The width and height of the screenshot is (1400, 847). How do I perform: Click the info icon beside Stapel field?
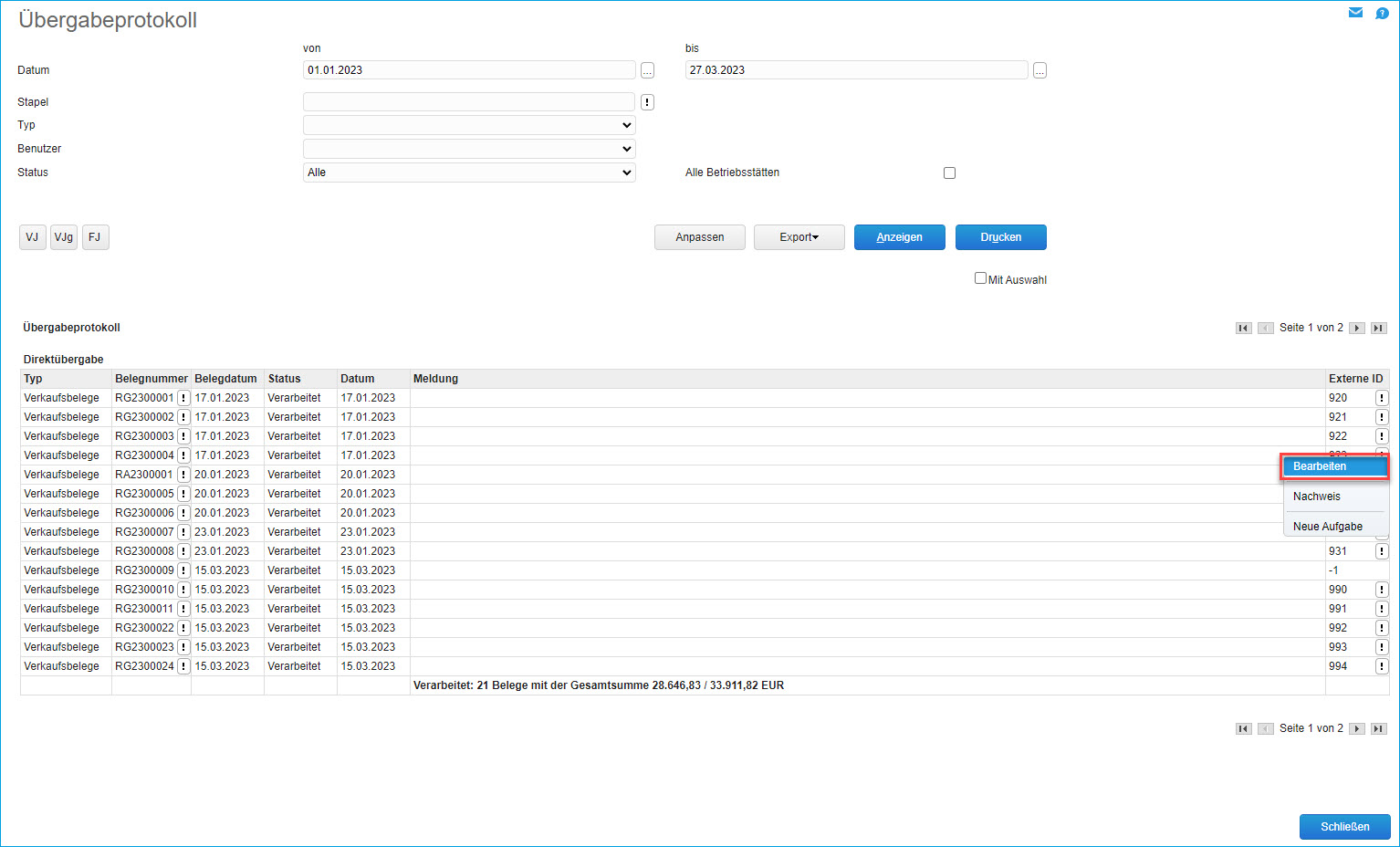point(647,102)
